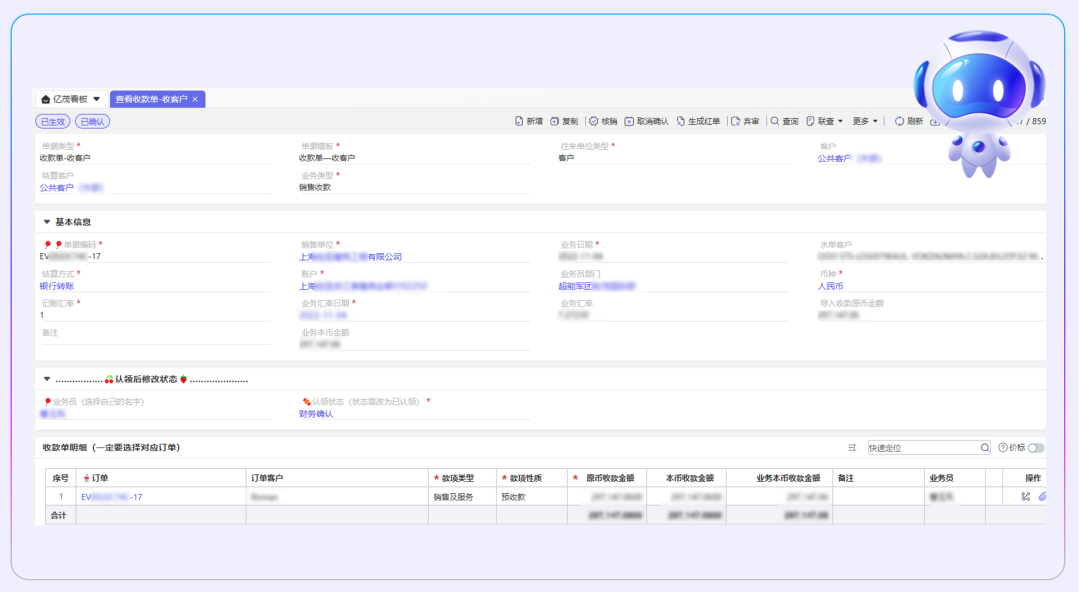Close the 查看收款单-收客户 tab
The image size is (1080, 592).
pos(195,99)
